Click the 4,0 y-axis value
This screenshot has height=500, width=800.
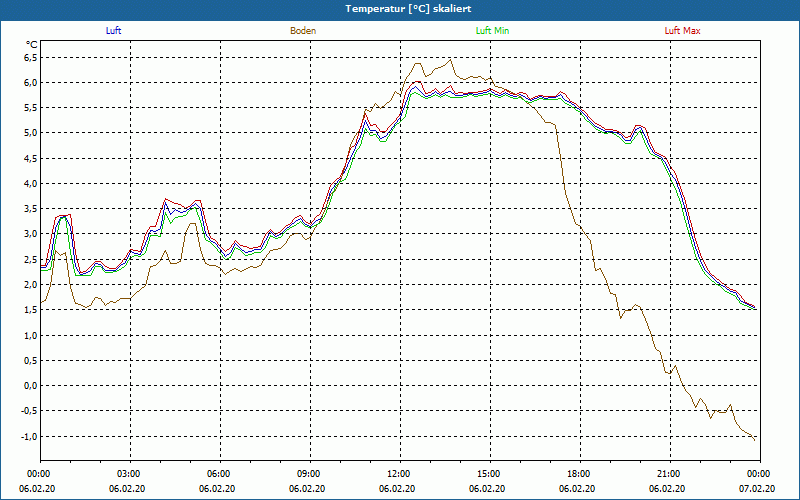(31, 184)
